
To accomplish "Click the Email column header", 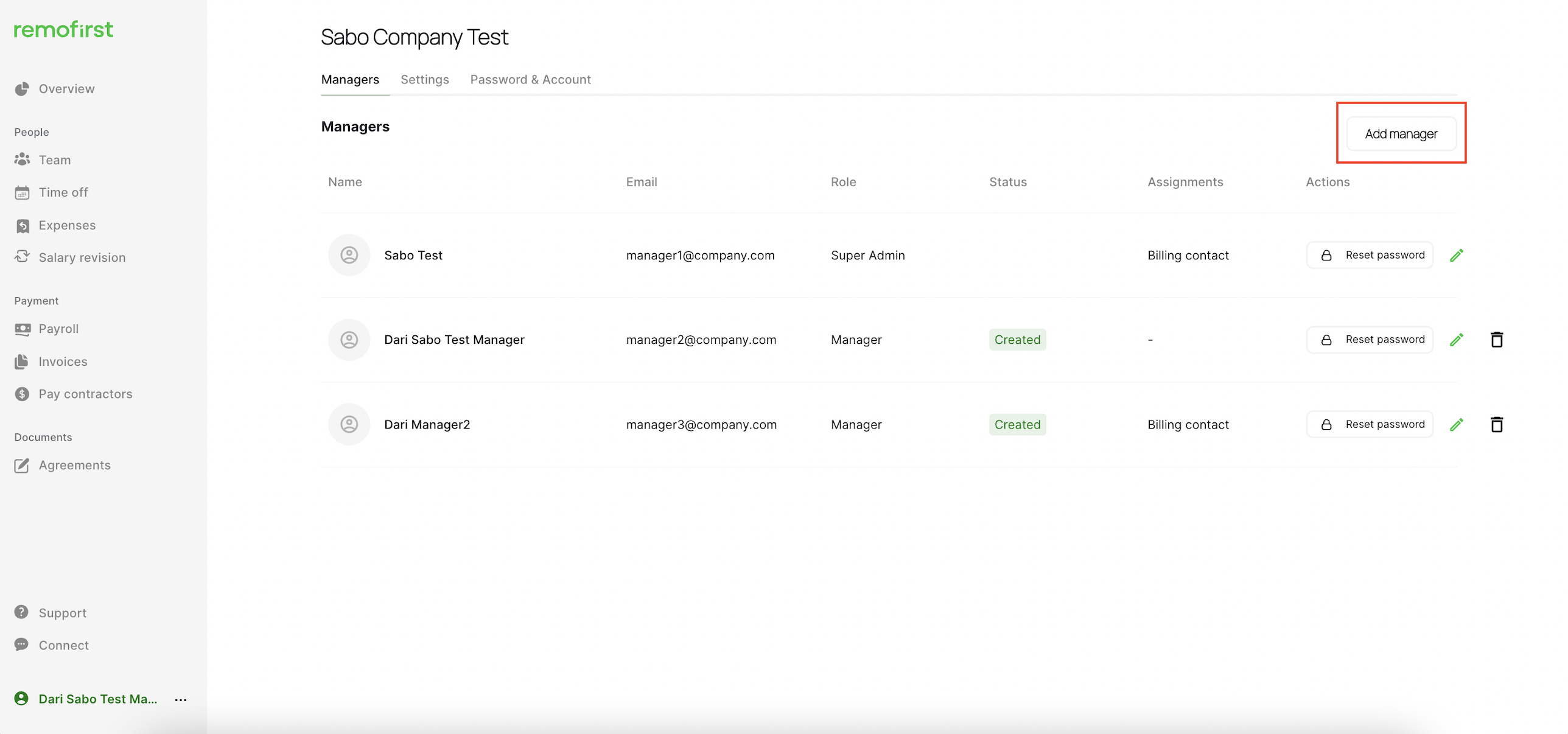I will [642, 182].
